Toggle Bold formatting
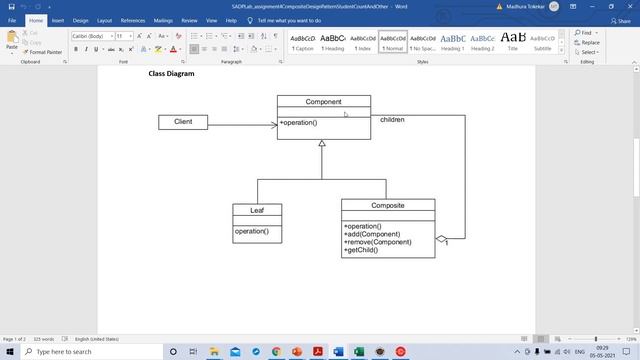Image resolution: width=640 pixels, height=360 pixels. point(76,49)
